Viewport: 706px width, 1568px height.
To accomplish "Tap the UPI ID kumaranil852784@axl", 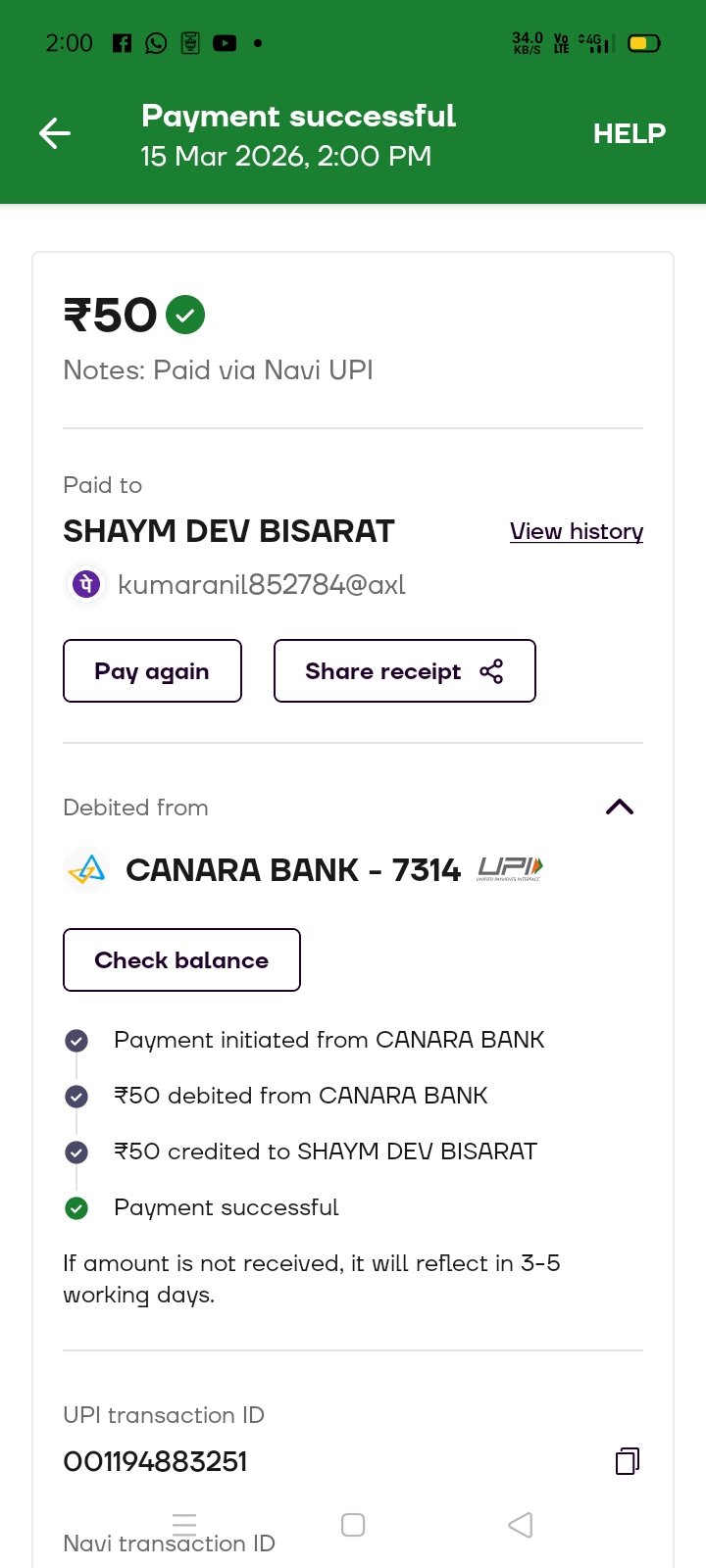I will pos(261,585).
